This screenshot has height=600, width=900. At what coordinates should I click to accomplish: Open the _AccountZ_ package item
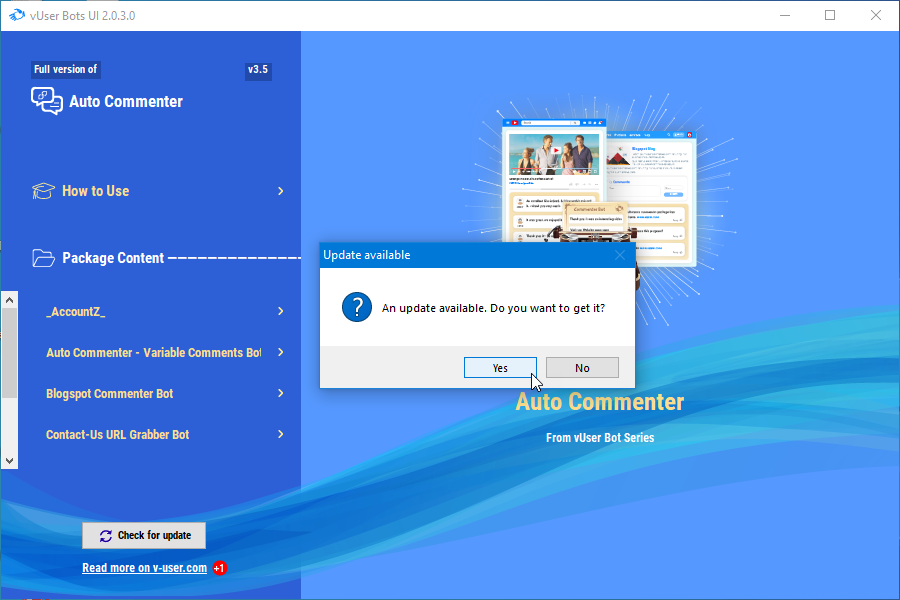(x=75, y=312)
